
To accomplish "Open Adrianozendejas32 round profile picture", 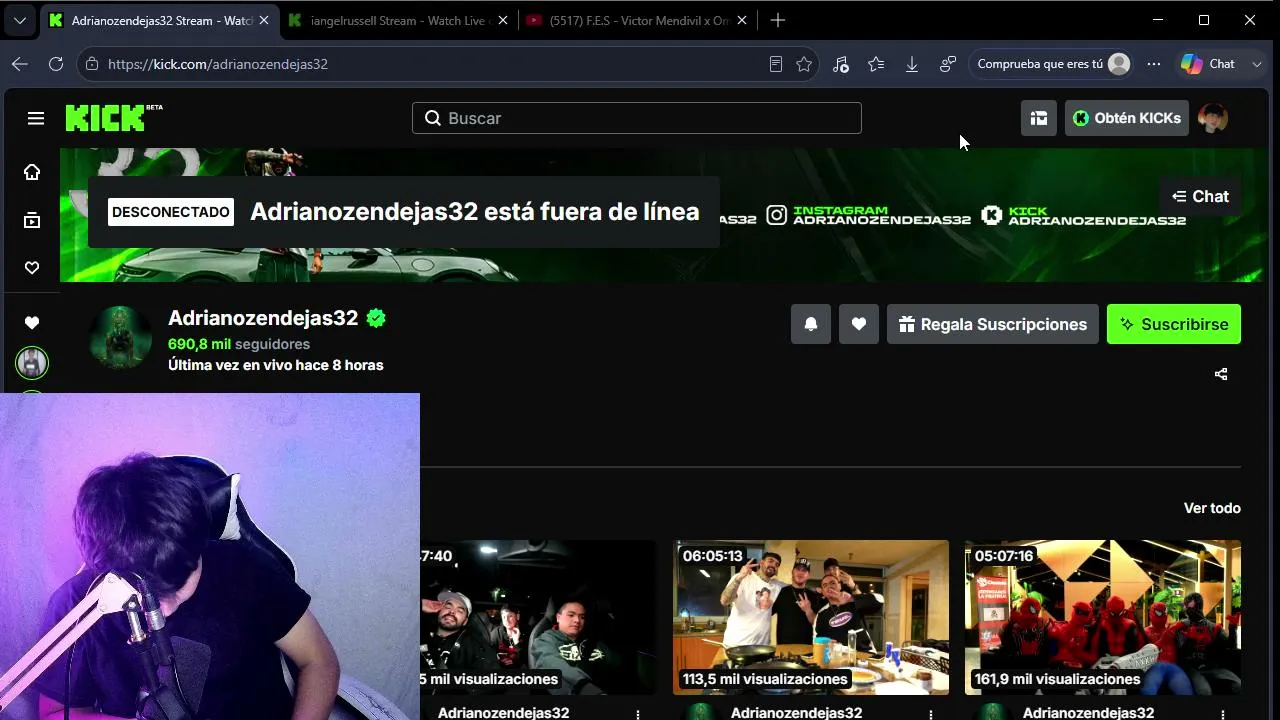I will tap(120, 338).
